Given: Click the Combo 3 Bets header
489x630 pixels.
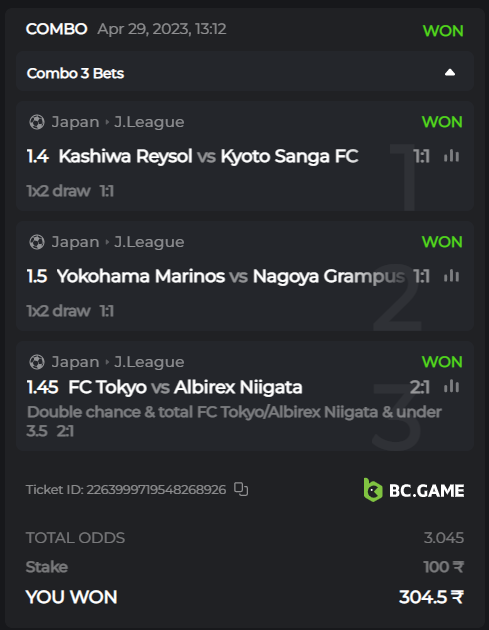Looking at the screenshot, I should tap(245, 71).
